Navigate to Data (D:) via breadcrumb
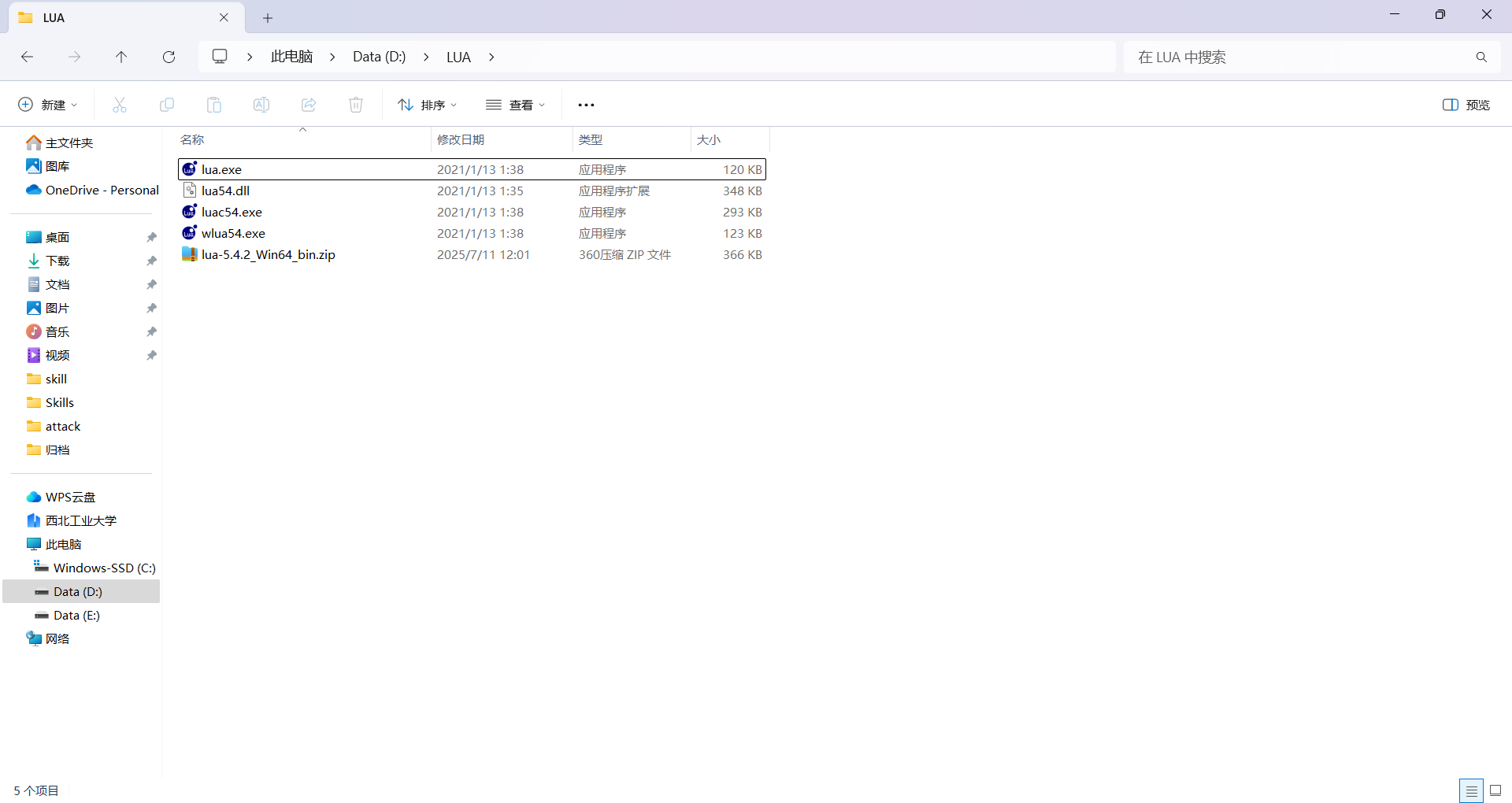The width and height of the screenshot is (1512, 803). point(379,56)
